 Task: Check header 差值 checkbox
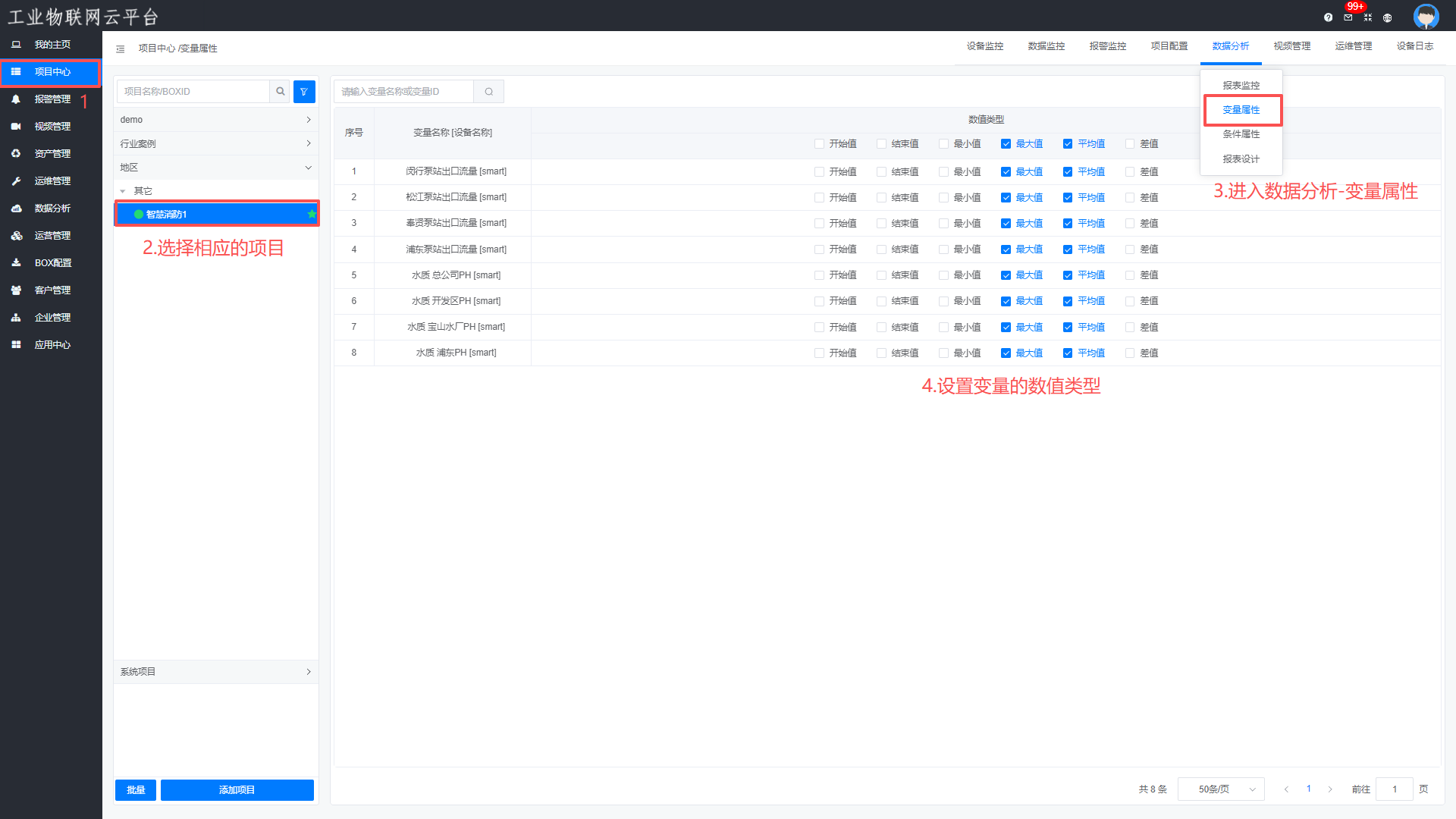pos(1130,144)
